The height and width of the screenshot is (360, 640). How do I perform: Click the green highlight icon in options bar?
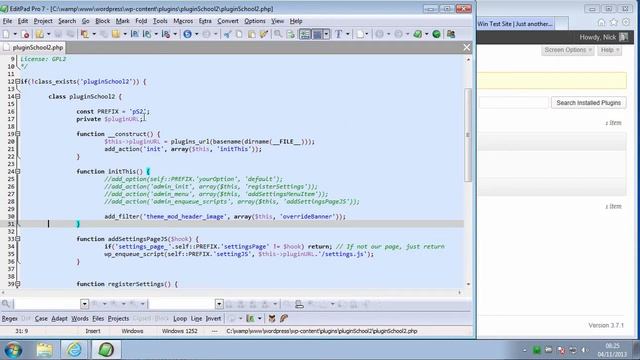[x=250, y=318]
